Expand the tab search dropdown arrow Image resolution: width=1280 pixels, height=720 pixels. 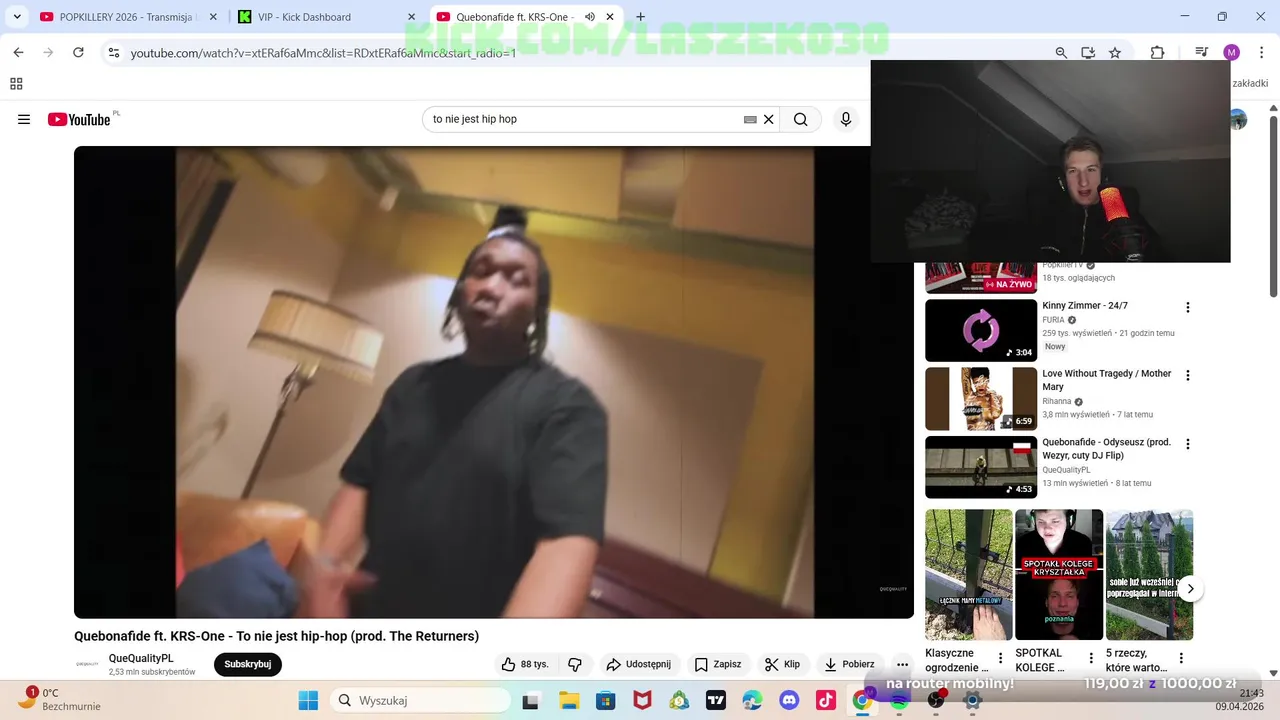[17, 17]
